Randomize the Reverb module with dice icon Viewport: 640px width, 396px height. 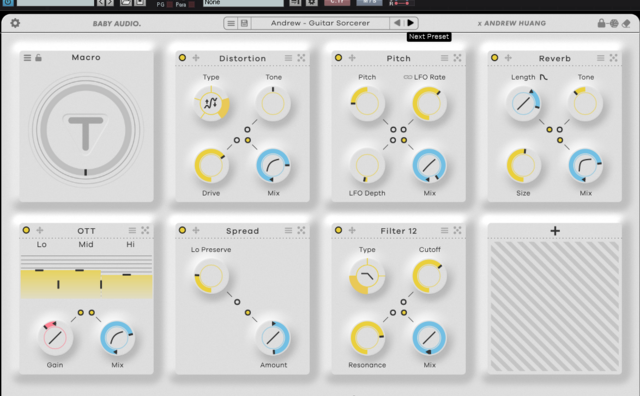(613, 58)
